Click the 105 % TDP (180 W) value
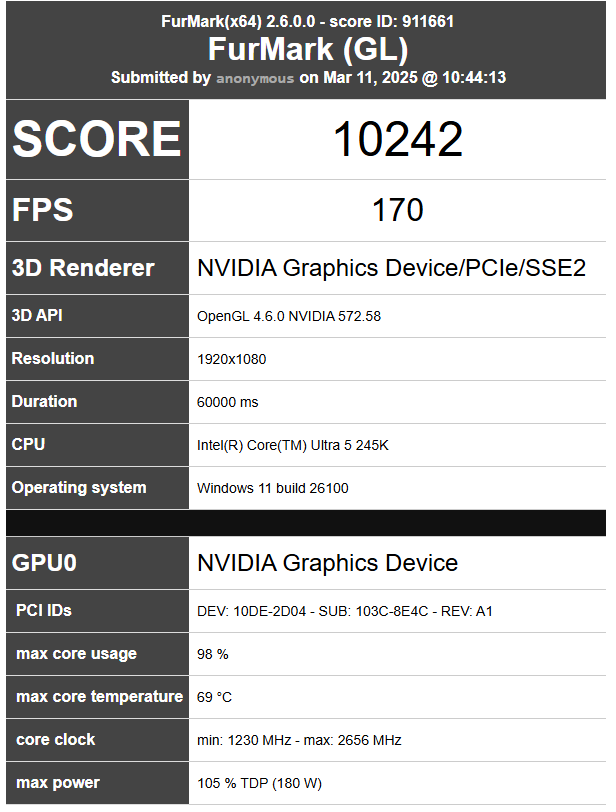Image resolution: width=616 pixels, height=812 pixels. pos(260,783)
